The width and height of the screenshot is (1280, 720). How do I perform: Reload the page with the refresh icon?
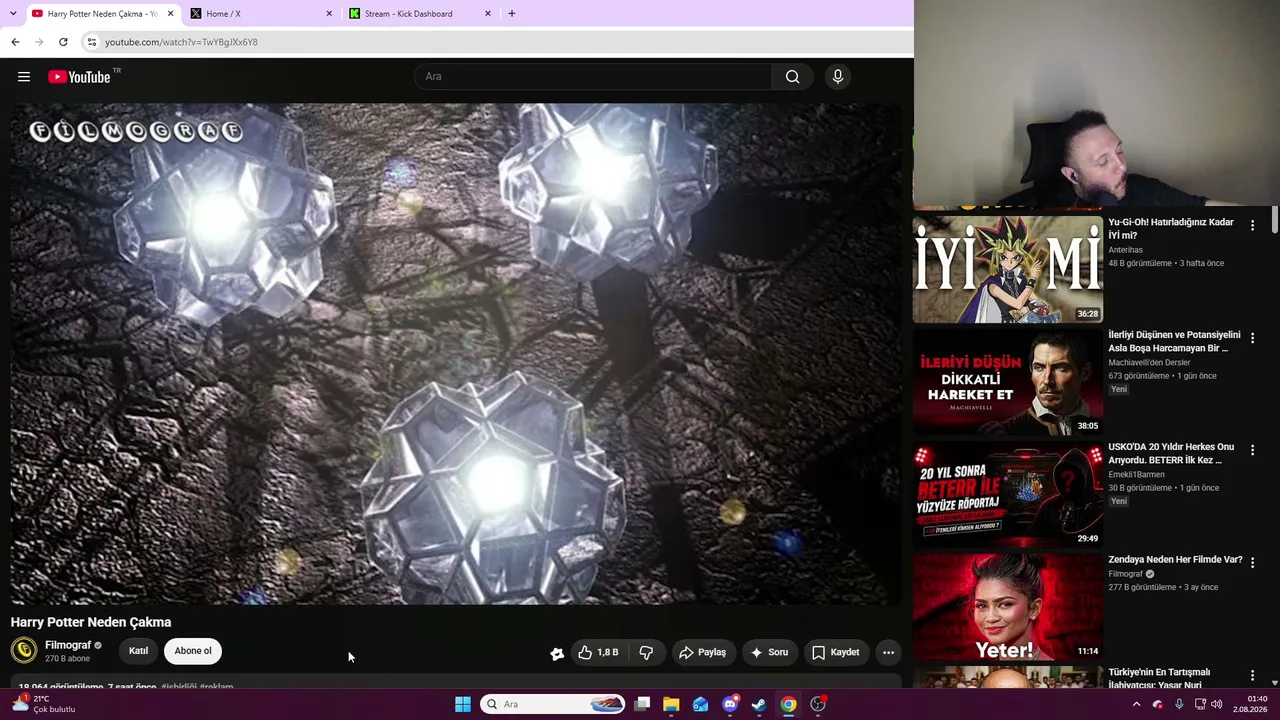[63, 42]
